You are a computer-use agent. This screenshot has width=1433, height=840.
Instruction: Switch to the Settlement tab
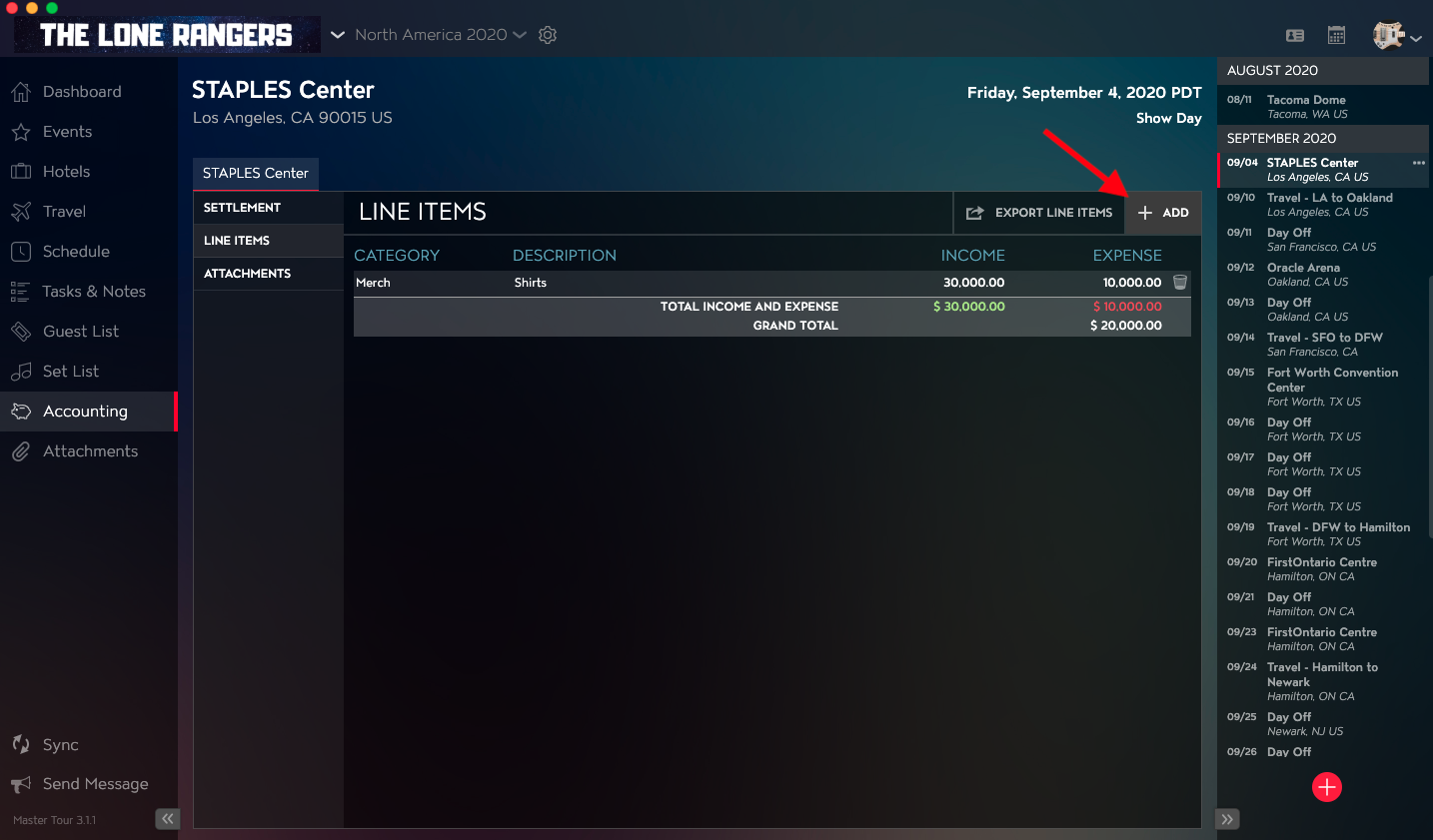pos(268,208)
